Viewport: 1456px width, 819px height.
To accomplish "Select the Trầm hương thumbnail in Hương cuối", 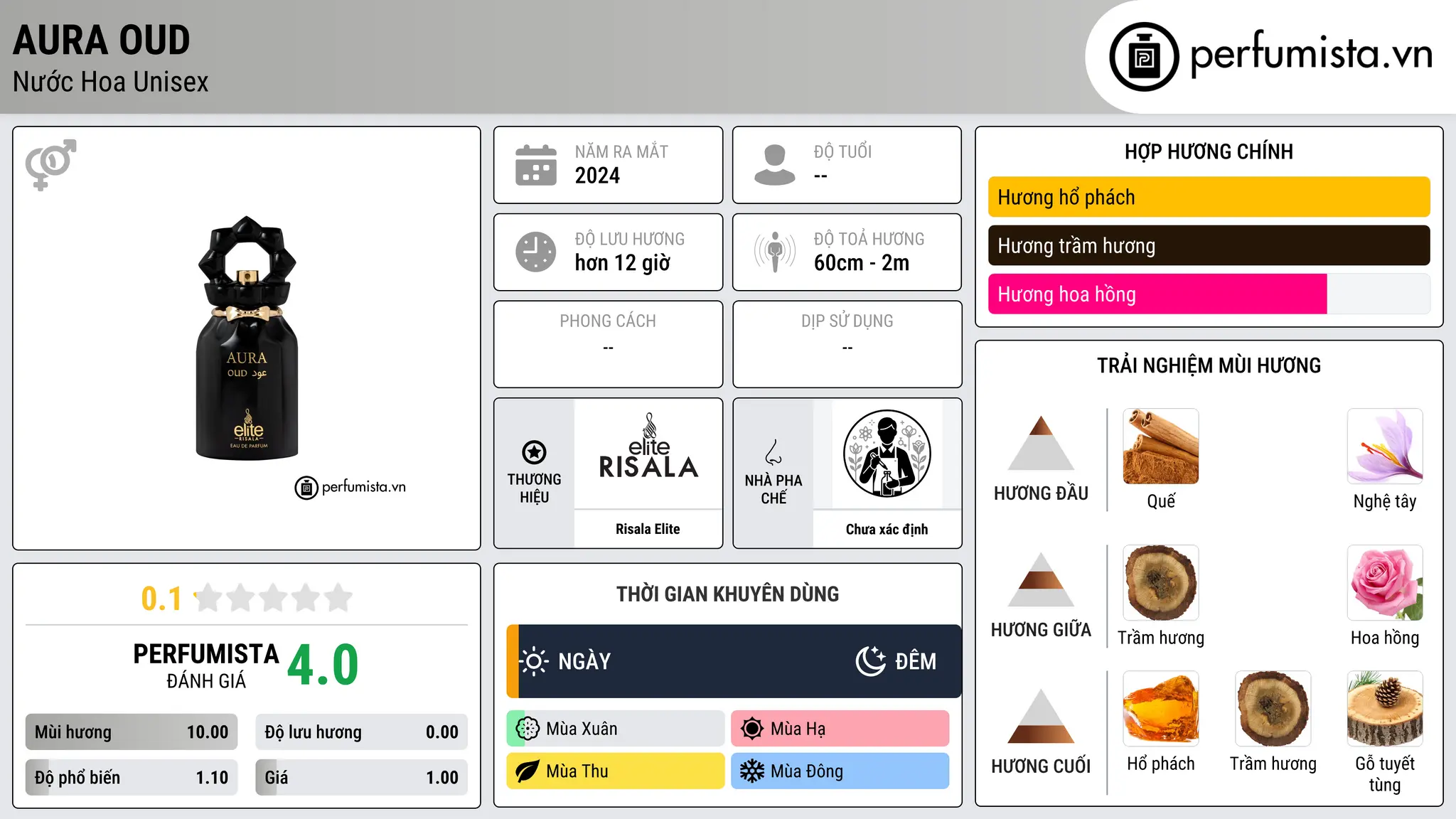I will point(1273,709).
